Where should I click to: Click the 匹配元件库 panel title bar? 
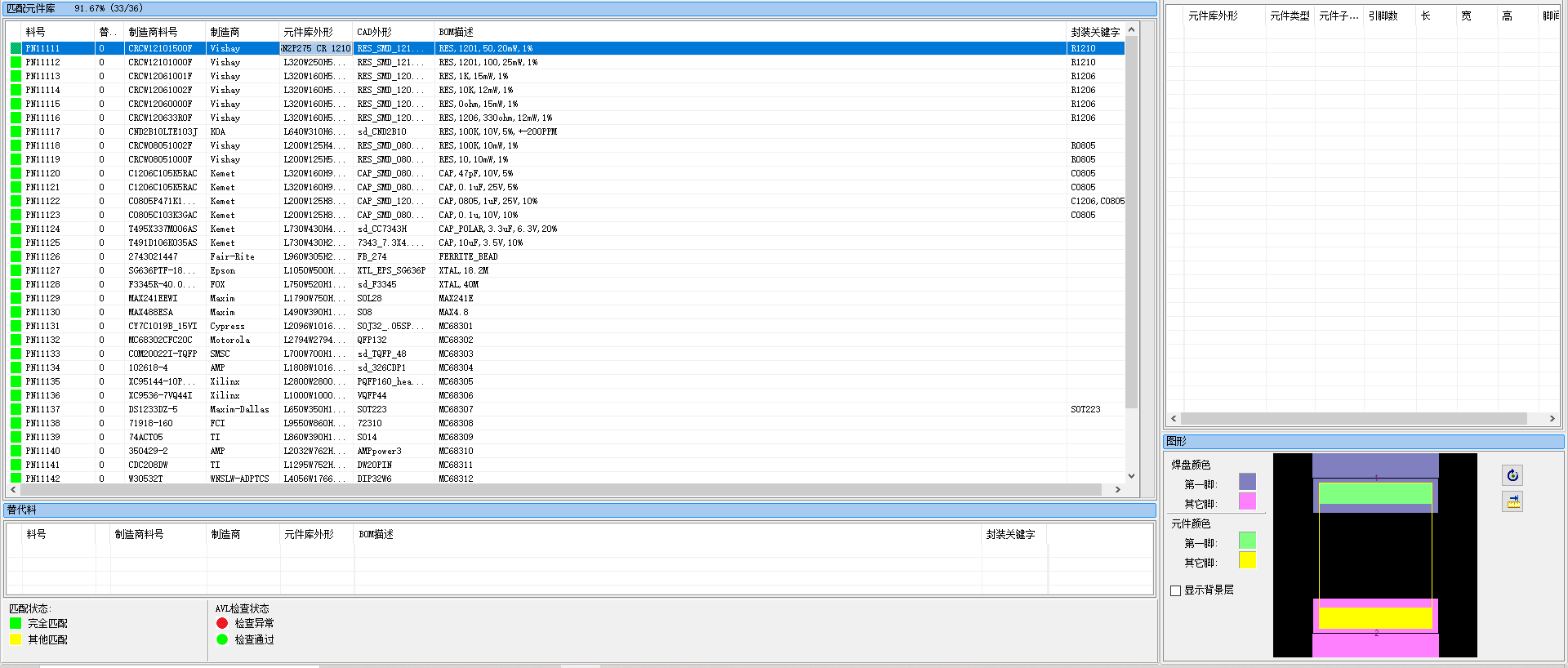pyautogui.click(x=579, y=8)
